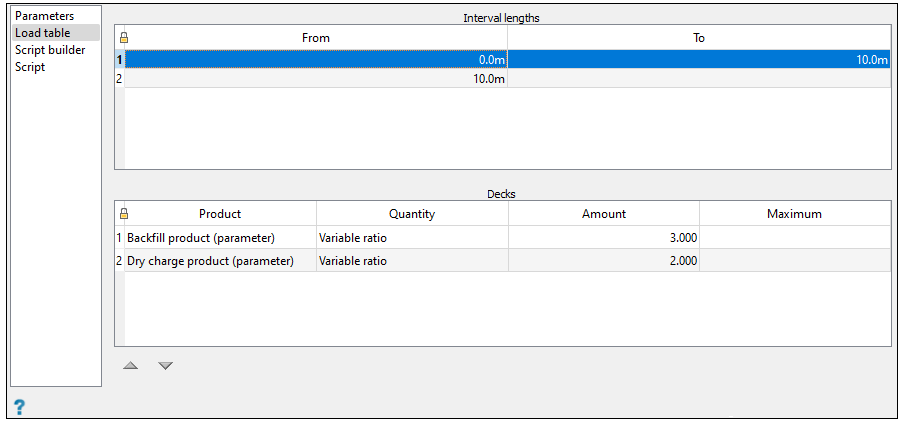Screen dimensions: 903x426
Task: Open Variable ratio dropdown for Dry charge row
Action: pos(412,261)
